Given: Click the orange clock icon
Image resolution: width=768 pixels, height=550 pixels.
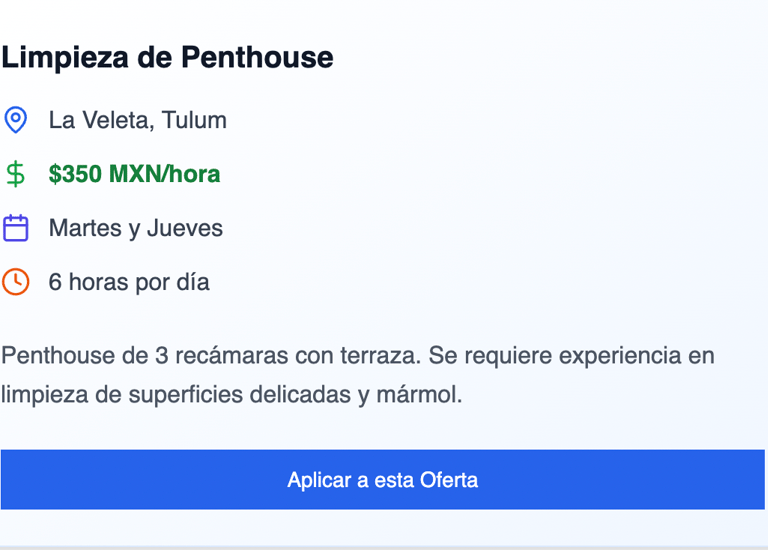Looking at the screenshot, I should tap(15, 282).
